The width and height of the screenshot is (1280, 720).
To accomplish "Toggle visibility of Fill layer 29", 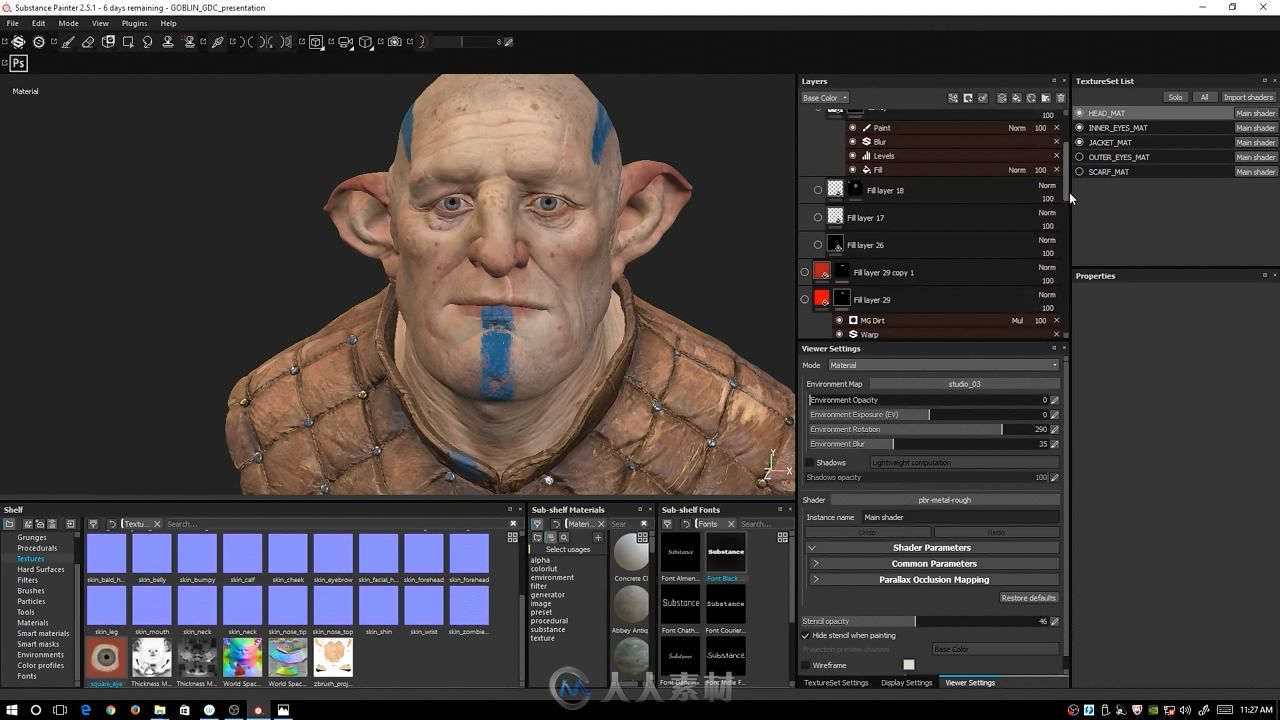I will pos(805,299).
